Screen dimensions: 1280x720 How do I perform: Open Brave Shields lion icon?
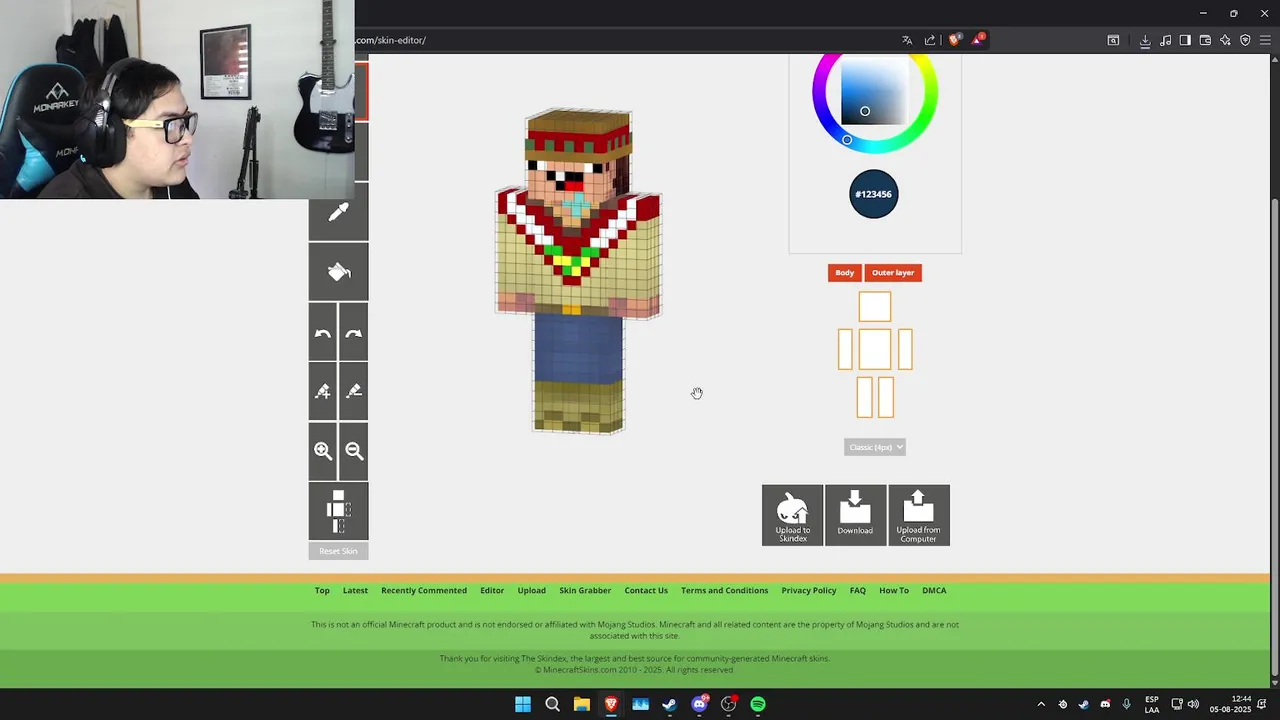pos(954,40)
